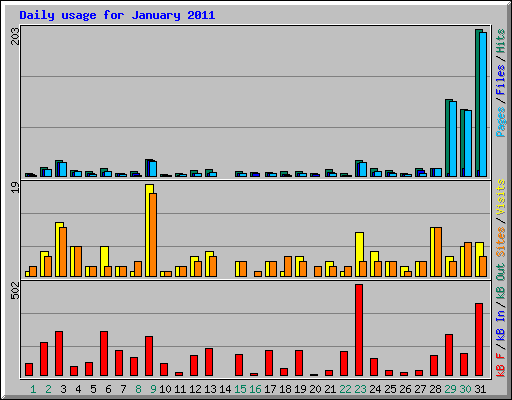Select day 9 on the x-axis
The width and height of the screenshot is (512, 400).
tap(153, 389)
